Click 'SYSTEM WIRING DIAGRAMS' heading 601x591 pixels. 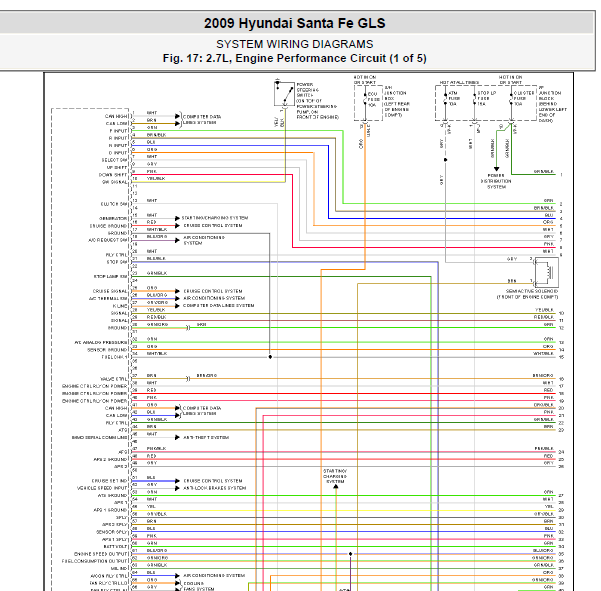click(294, 44)
